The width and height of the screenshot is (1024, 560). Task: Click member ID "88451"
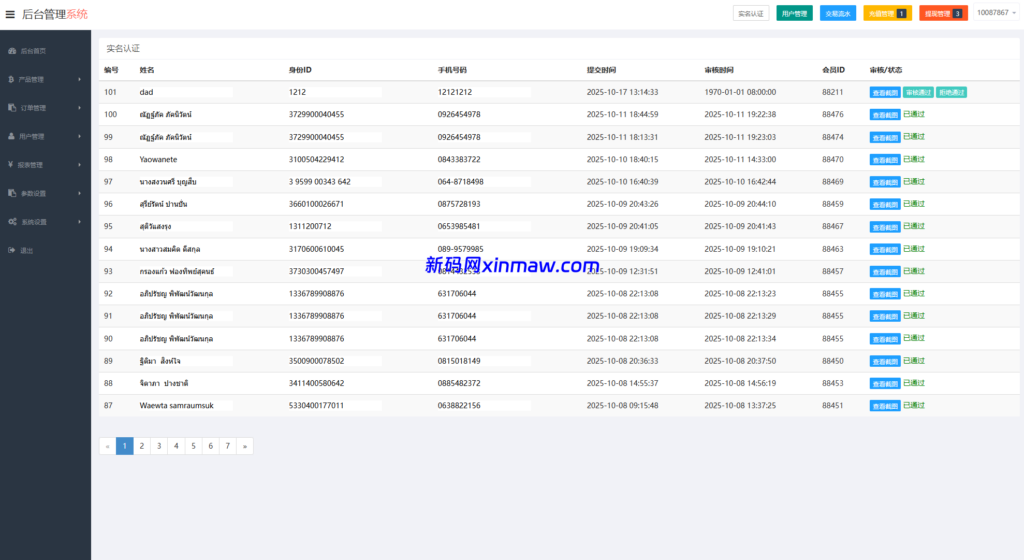[833, 405]
